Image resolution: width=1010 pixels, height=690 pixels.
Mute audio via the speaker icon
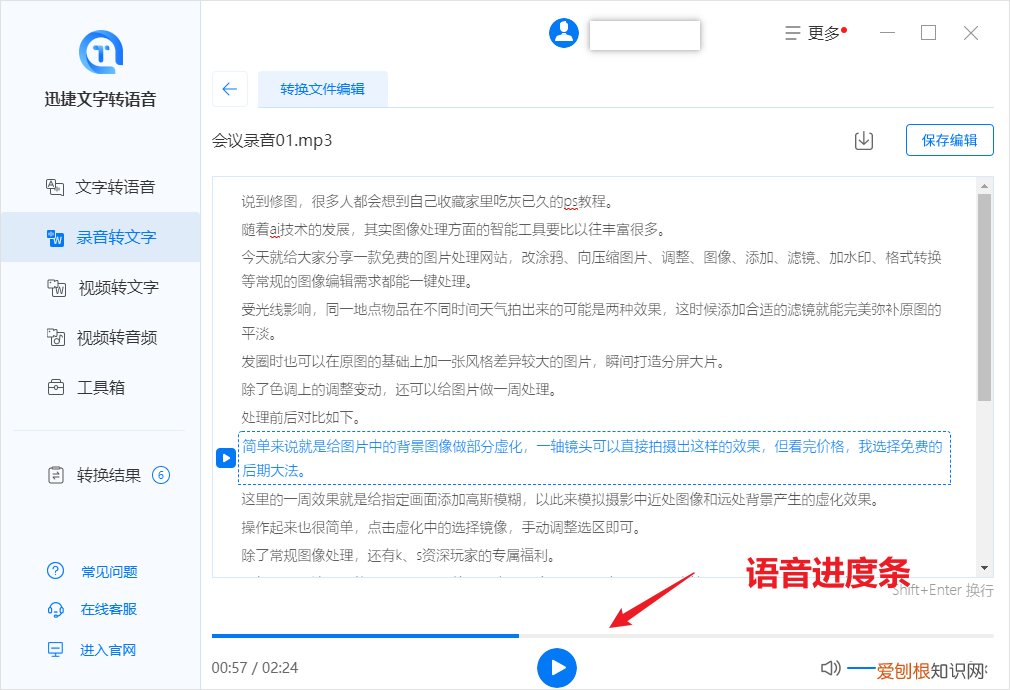click(x=830, y=668)
